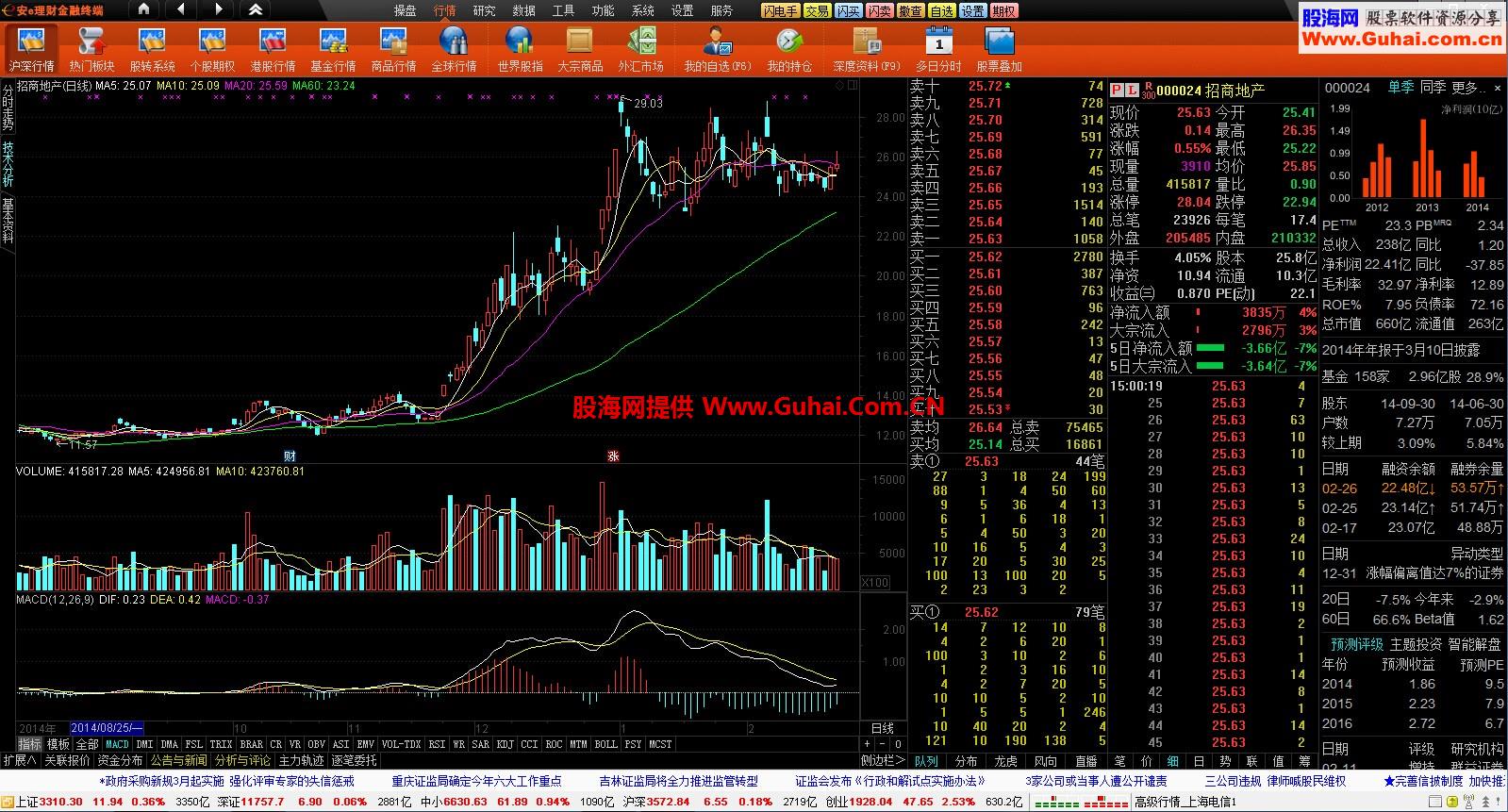Screen dimensions: 1508x812
Task: Open the 行情 menu
Action: 444,10
